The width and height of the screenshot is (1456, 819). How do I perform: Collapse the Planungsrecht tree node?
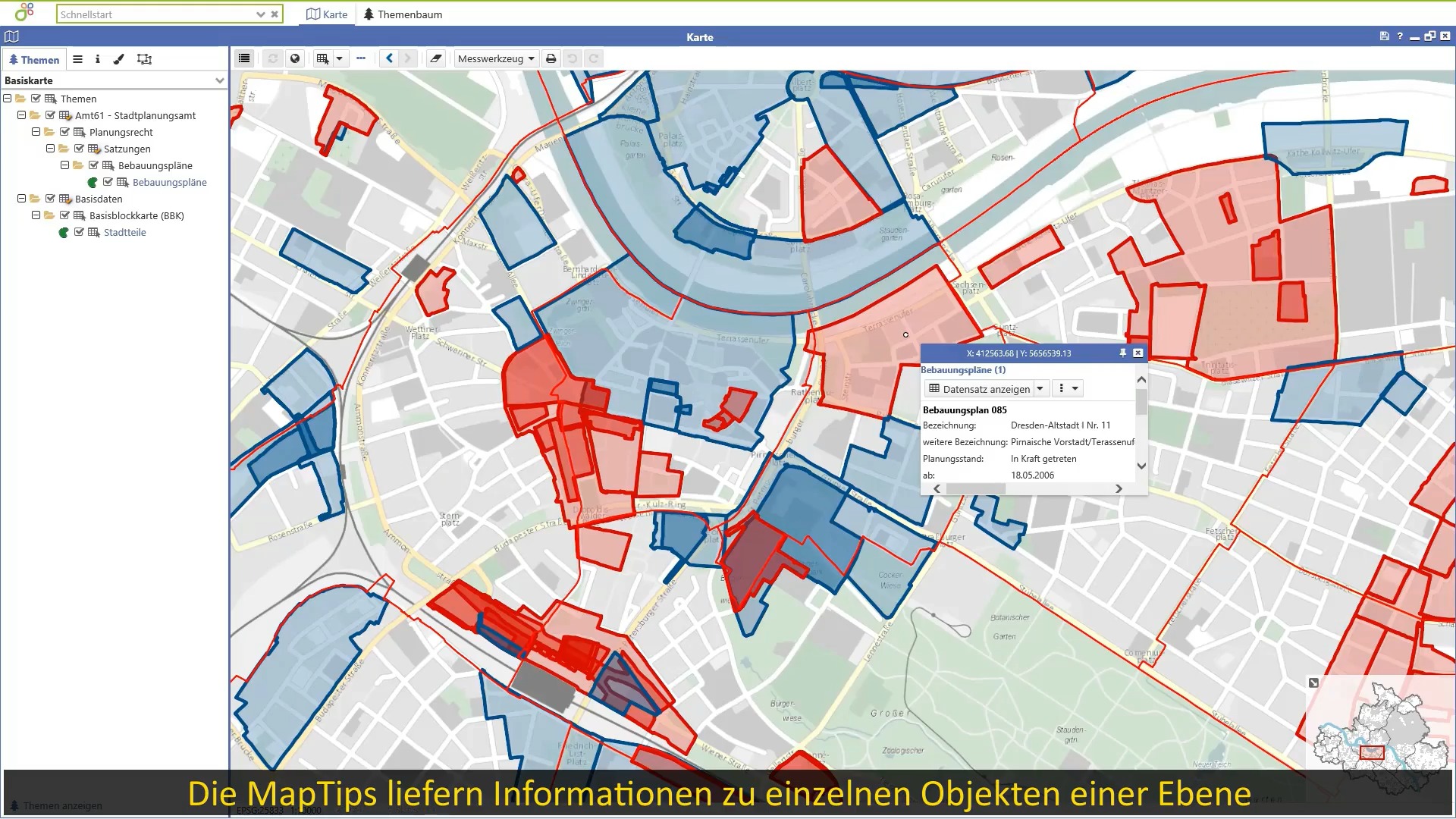tap(36, 132)
